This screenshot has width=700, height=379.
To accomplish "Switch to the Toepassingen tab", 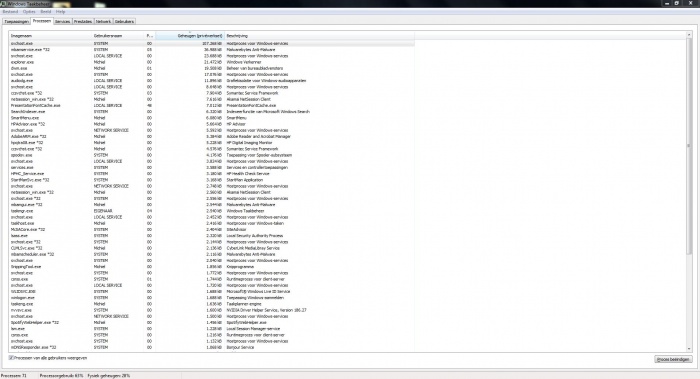I will click(17, 21).
